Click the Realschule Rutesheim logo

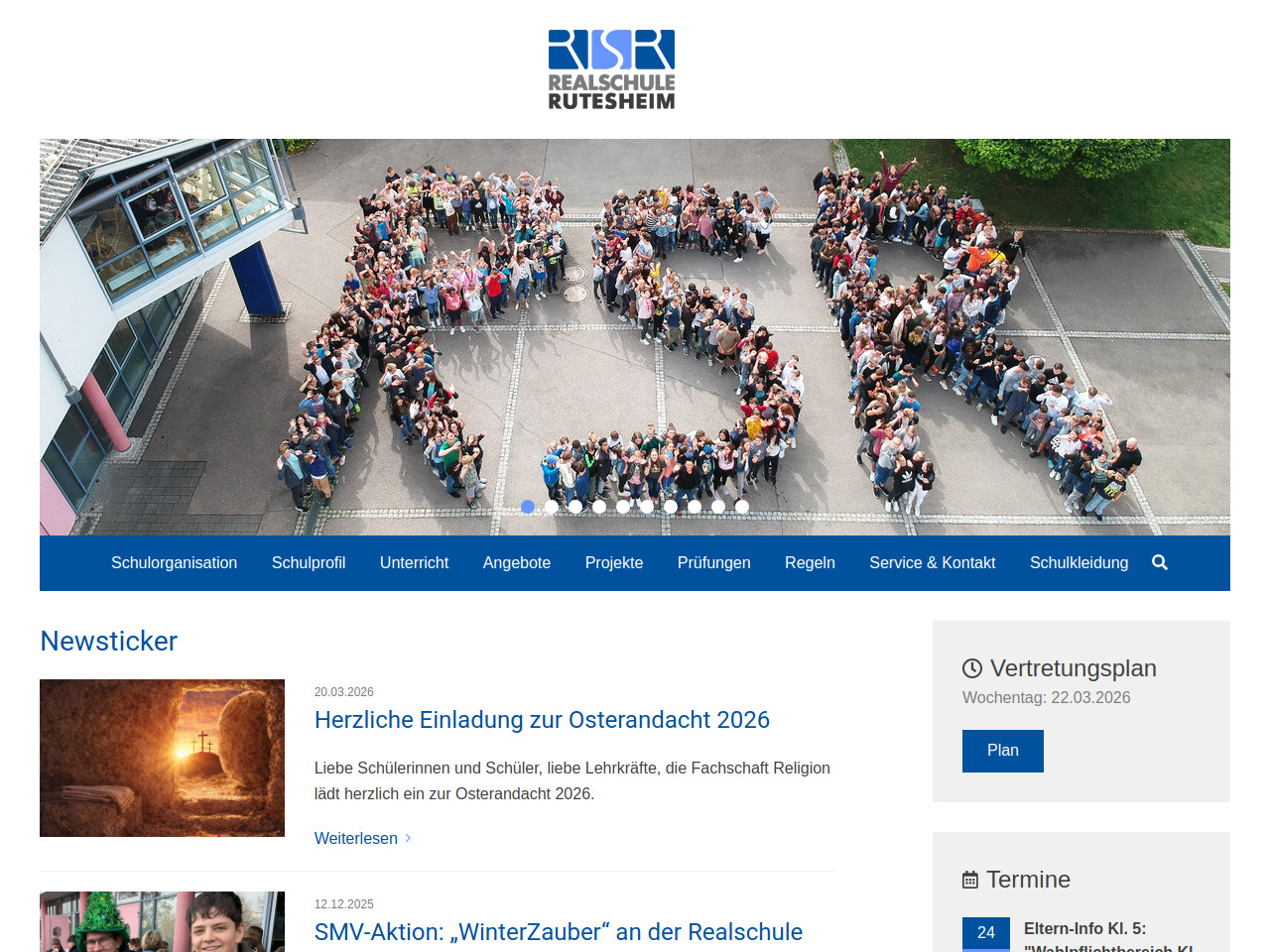[x=611, y=69]
